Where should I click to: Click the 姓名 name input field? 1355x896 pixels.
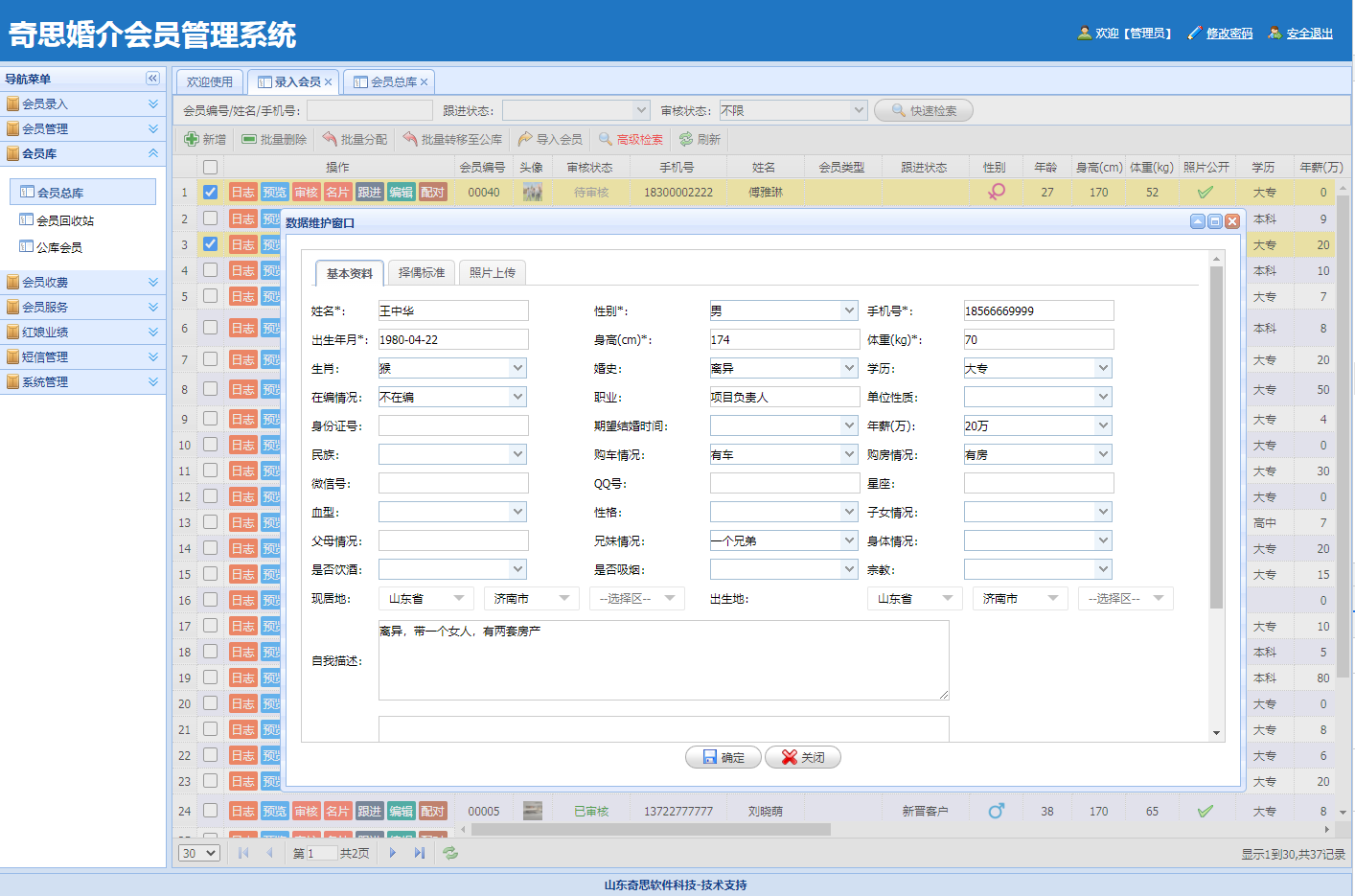tap(453, 310)
